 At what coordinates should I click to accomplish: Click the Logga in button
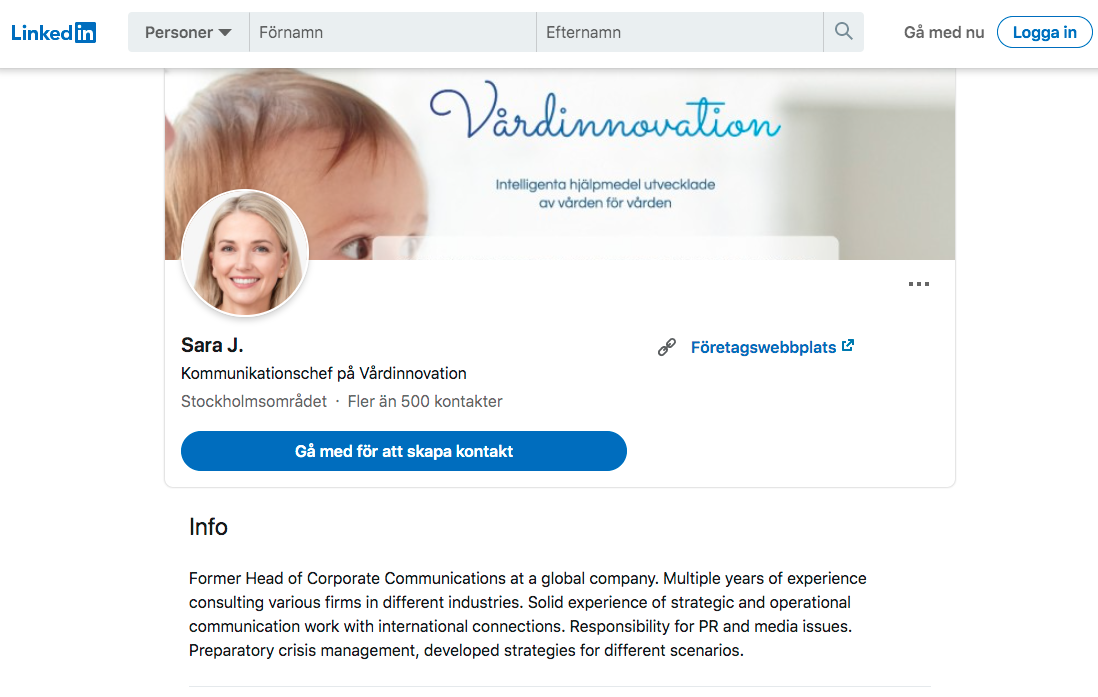pos(1044,32)
